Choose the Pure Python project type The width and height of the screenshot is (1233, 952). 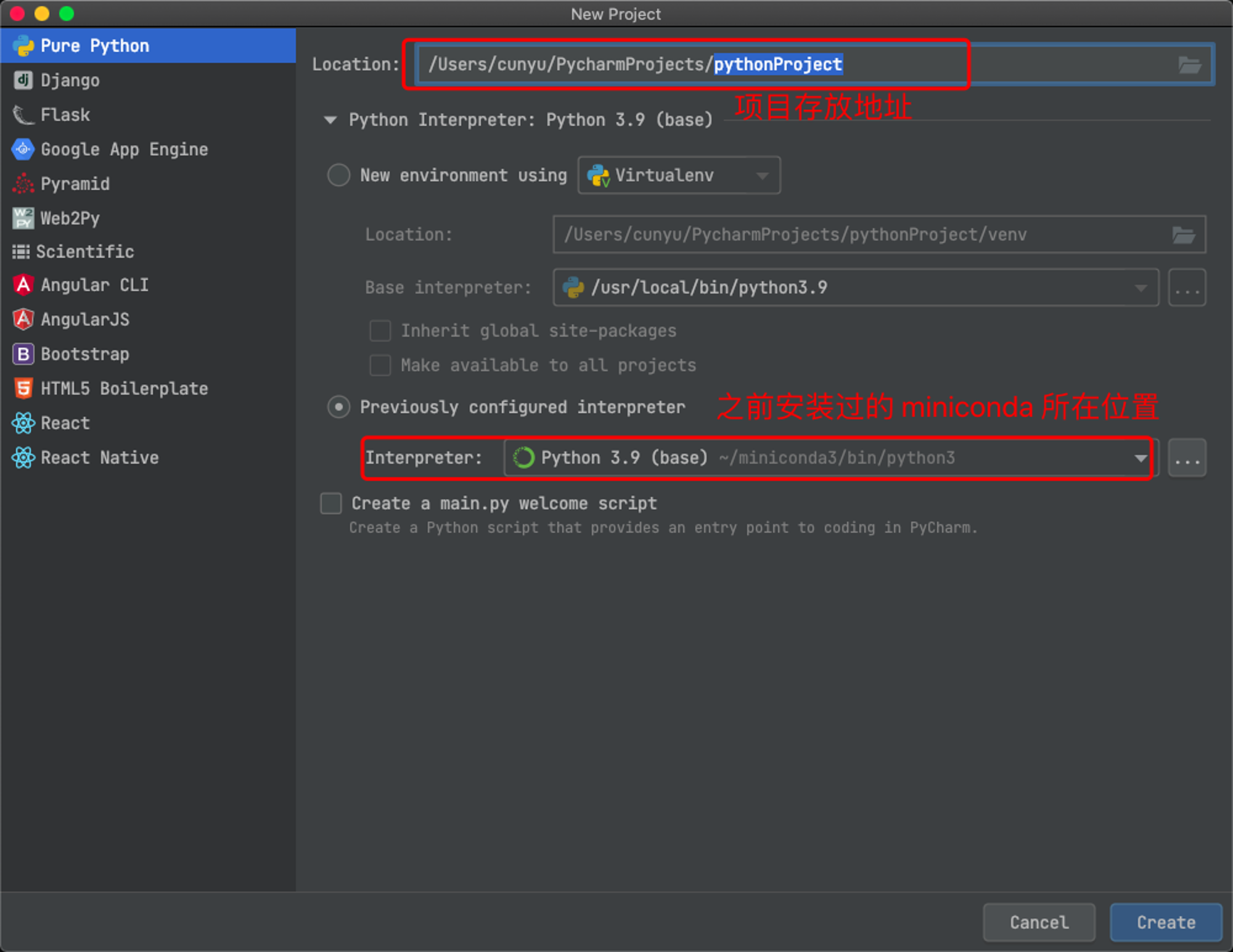click(148, 46)
